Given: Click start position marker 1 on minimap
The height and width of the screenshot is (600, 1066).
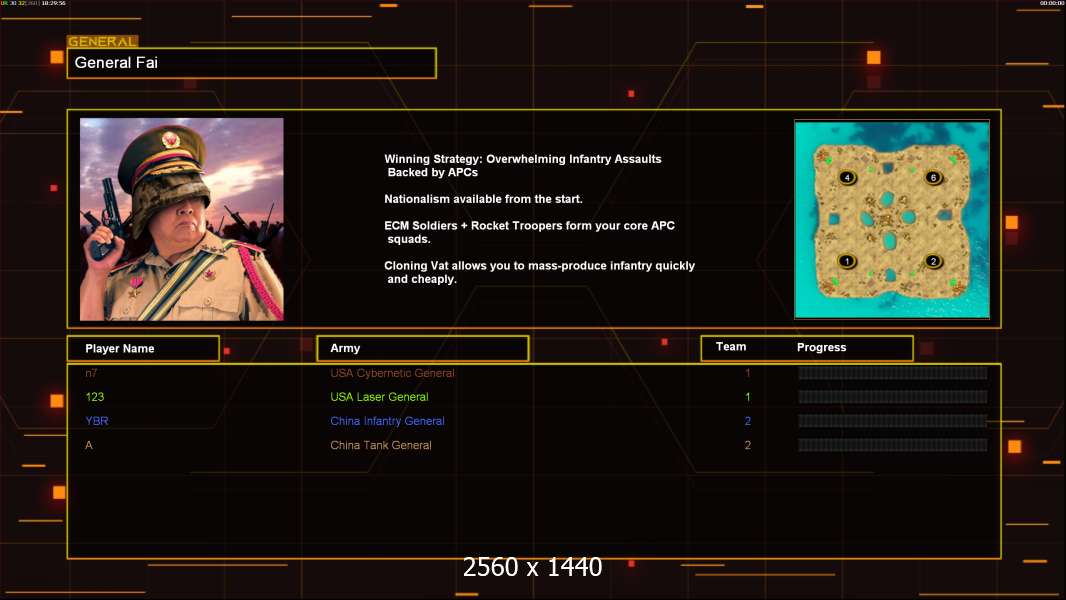Looking at the screenshot, I should (x=847, y=261).
